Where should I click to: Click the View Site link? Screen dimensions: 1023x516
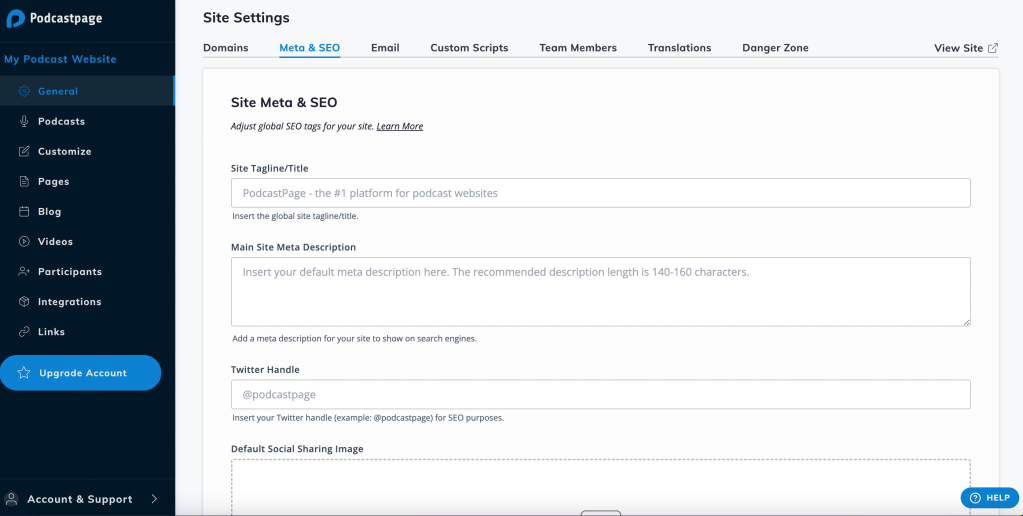tap(966, 48)
